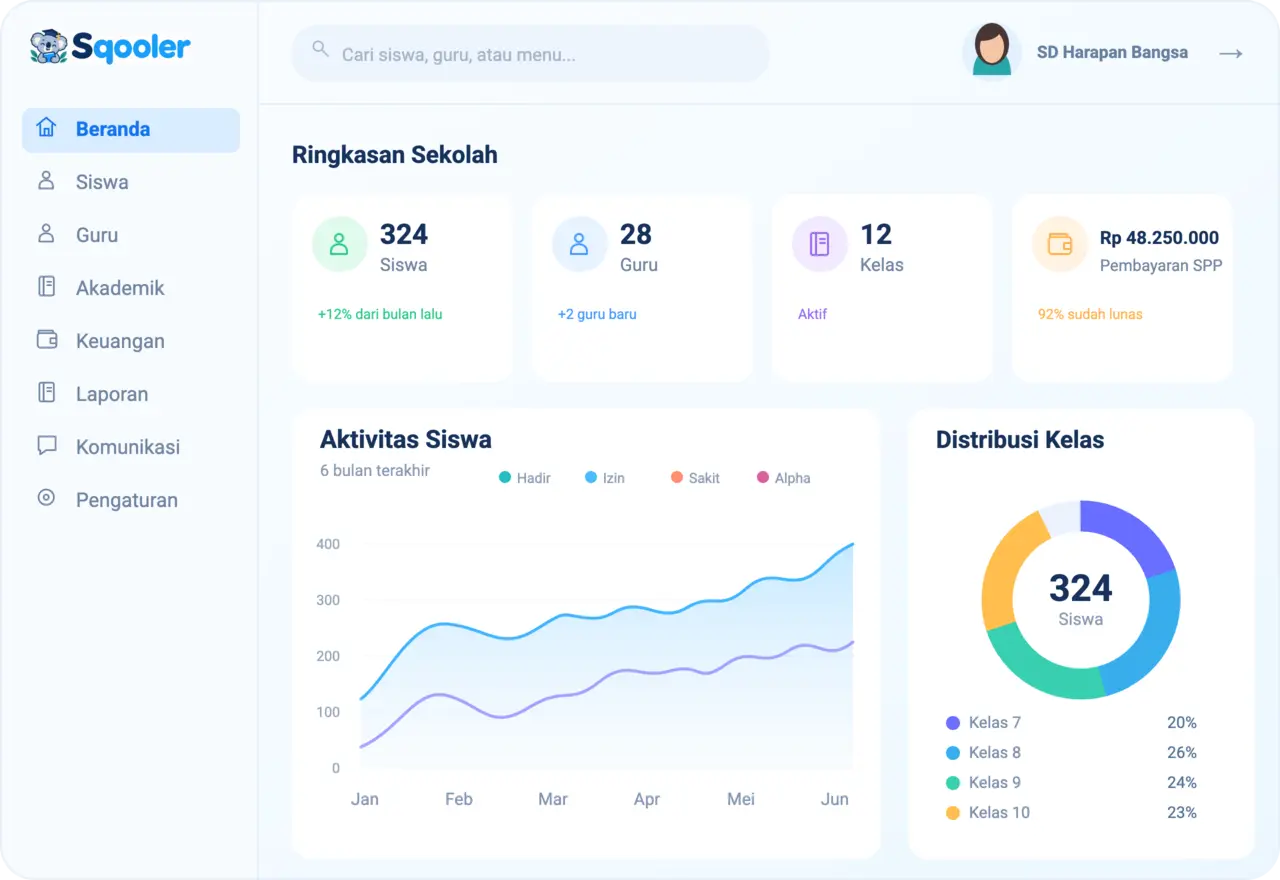The height and width of the screenshot is (880, 1280).
Task: Go to Pengaturan settings menu
Action: (x=131, y=500)
